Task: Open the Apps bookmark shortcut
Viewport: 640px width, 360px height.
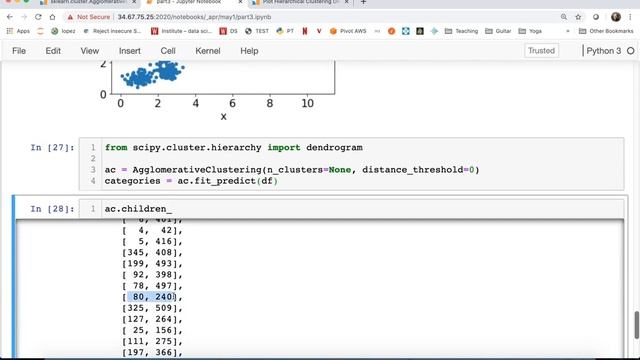Action: pos(18,31)
